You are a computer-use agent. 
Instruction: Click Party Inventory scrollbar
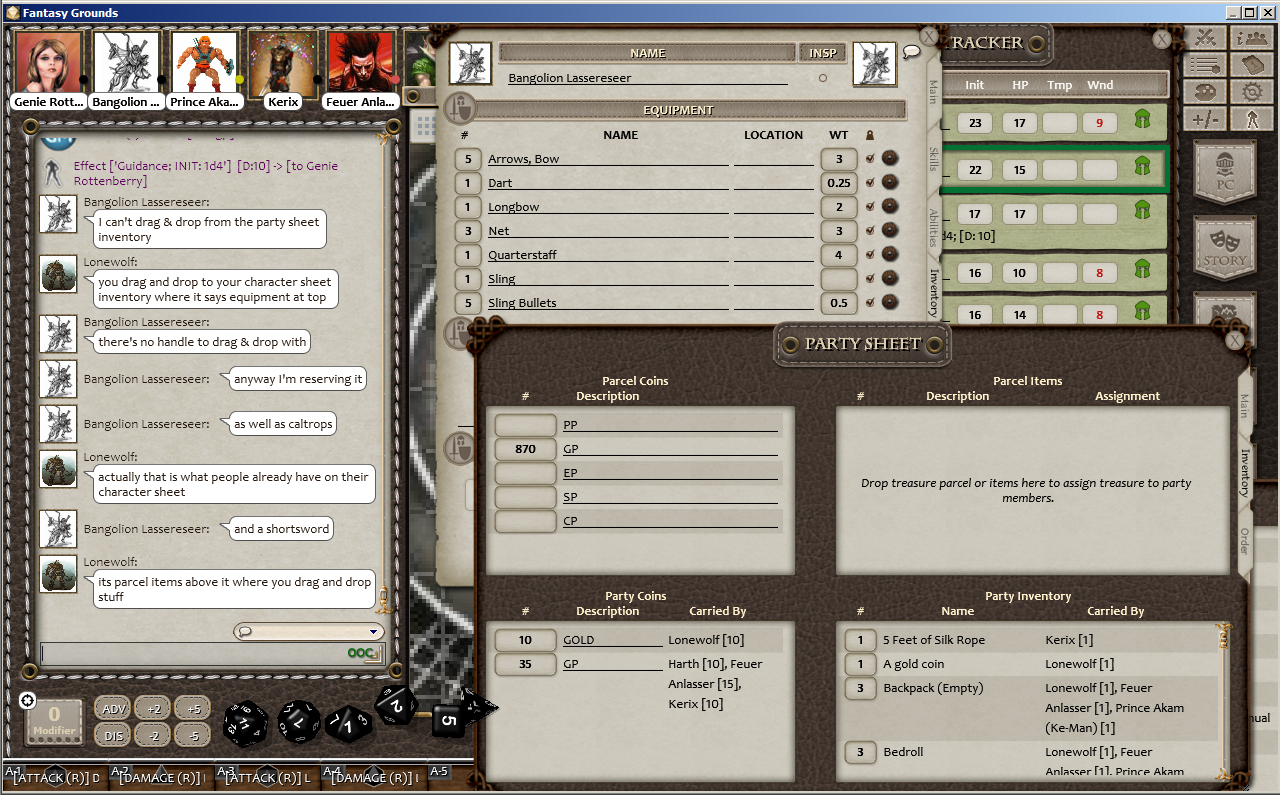click(x=1221, y=700)
